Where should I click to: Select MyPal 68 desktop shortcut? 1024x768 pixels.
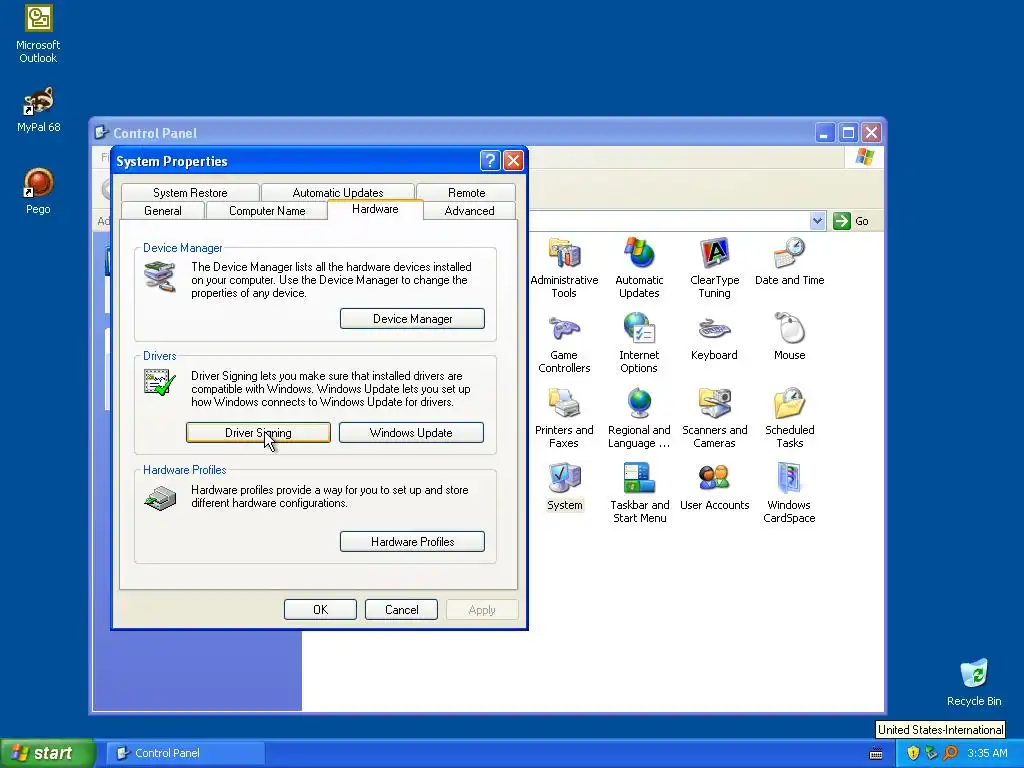(38, 110)
